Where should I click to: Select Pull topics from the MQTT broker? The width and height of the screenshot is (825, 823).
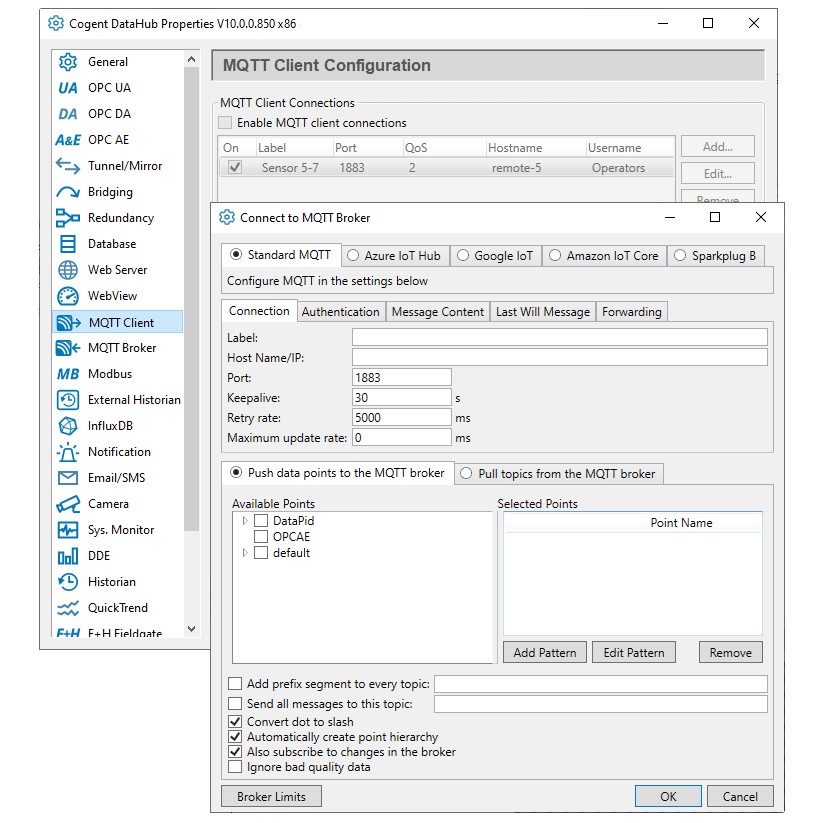[x=466, y=474]
